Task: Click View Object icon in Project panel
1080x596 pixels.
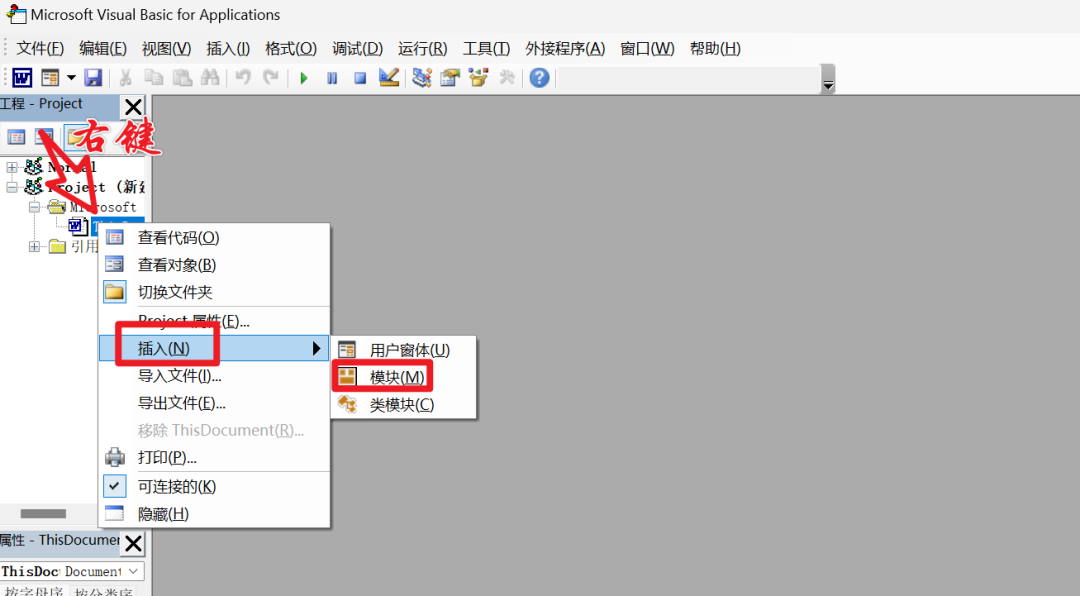Action: coord(44,137)
